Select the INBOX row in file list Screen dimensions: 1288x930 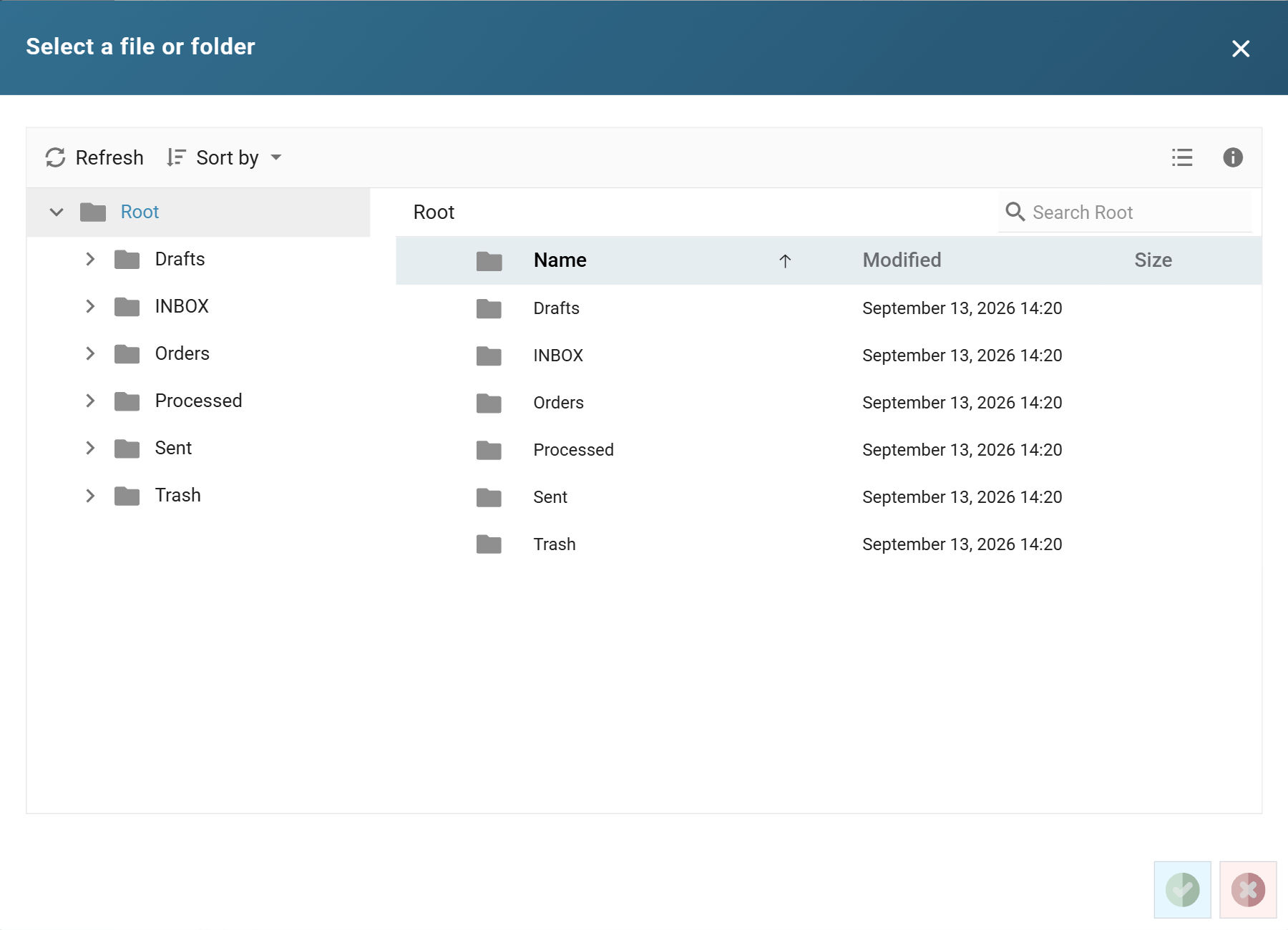(829, 356)
